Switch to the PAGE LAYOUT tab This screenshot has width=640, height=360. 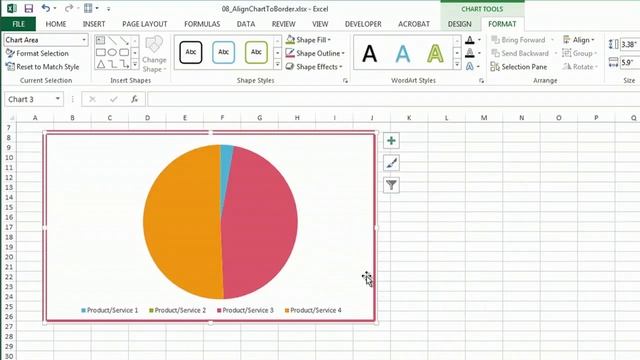[x=144, y=24]
